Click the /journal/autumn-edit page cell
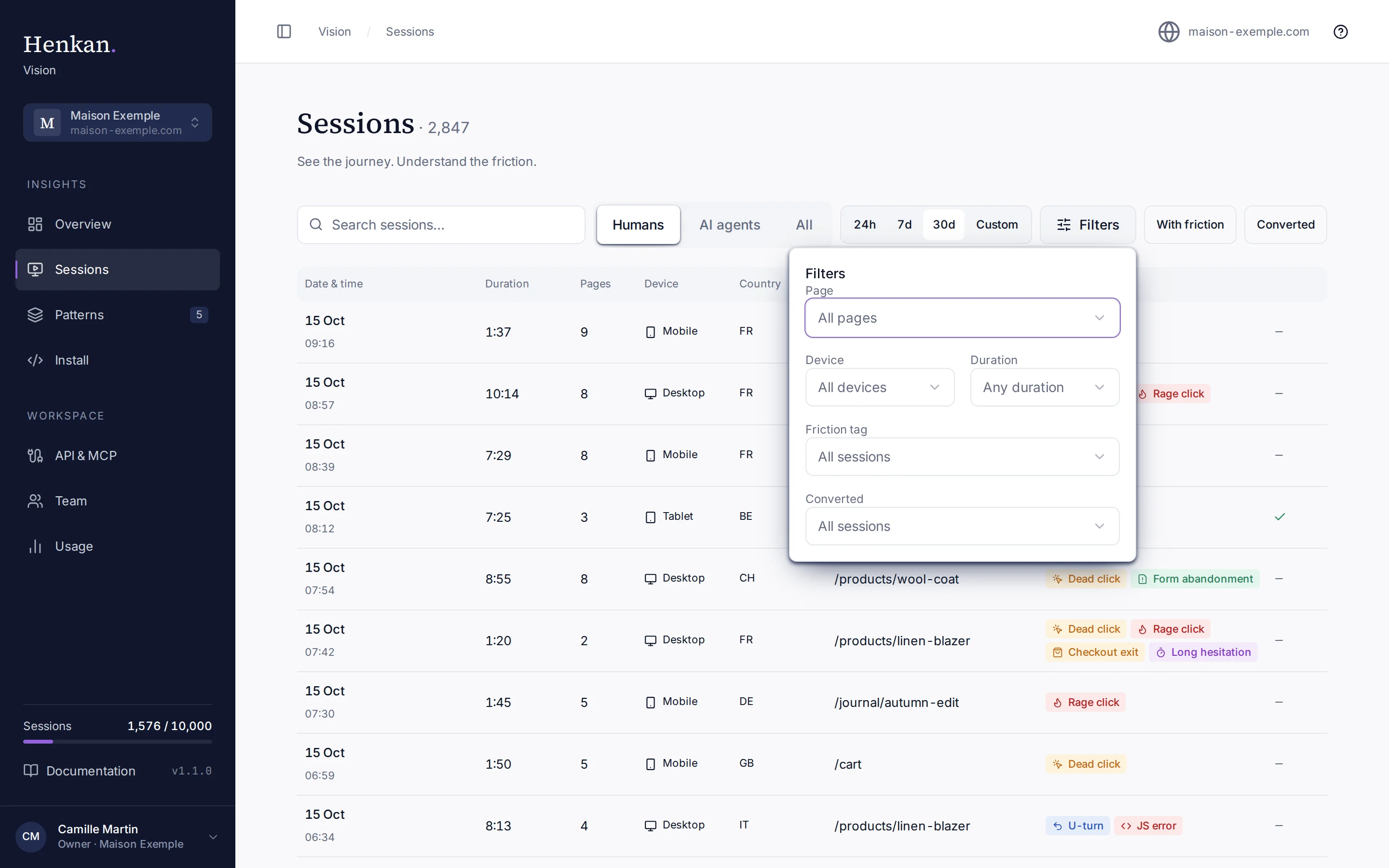This screenshot has width=1389, height=868. 897,702
